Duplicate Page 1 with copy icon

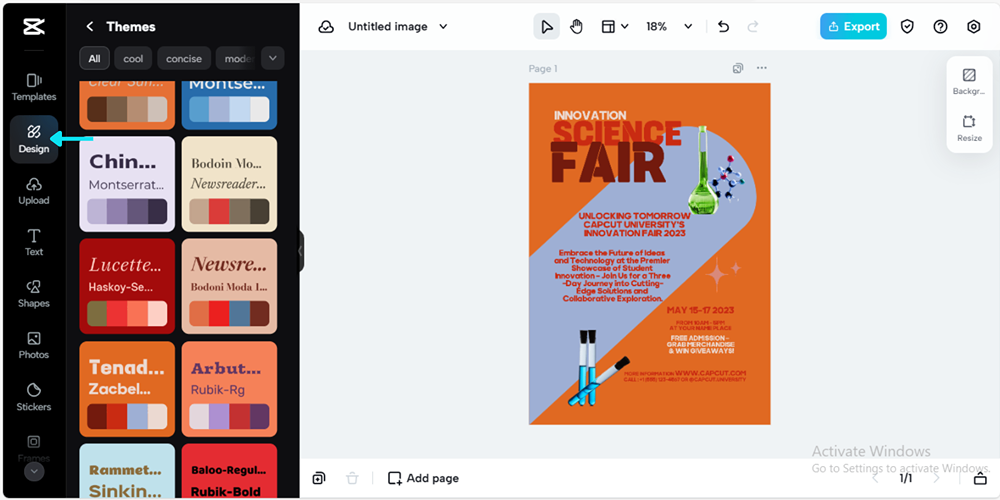click(x=738, y=68)
